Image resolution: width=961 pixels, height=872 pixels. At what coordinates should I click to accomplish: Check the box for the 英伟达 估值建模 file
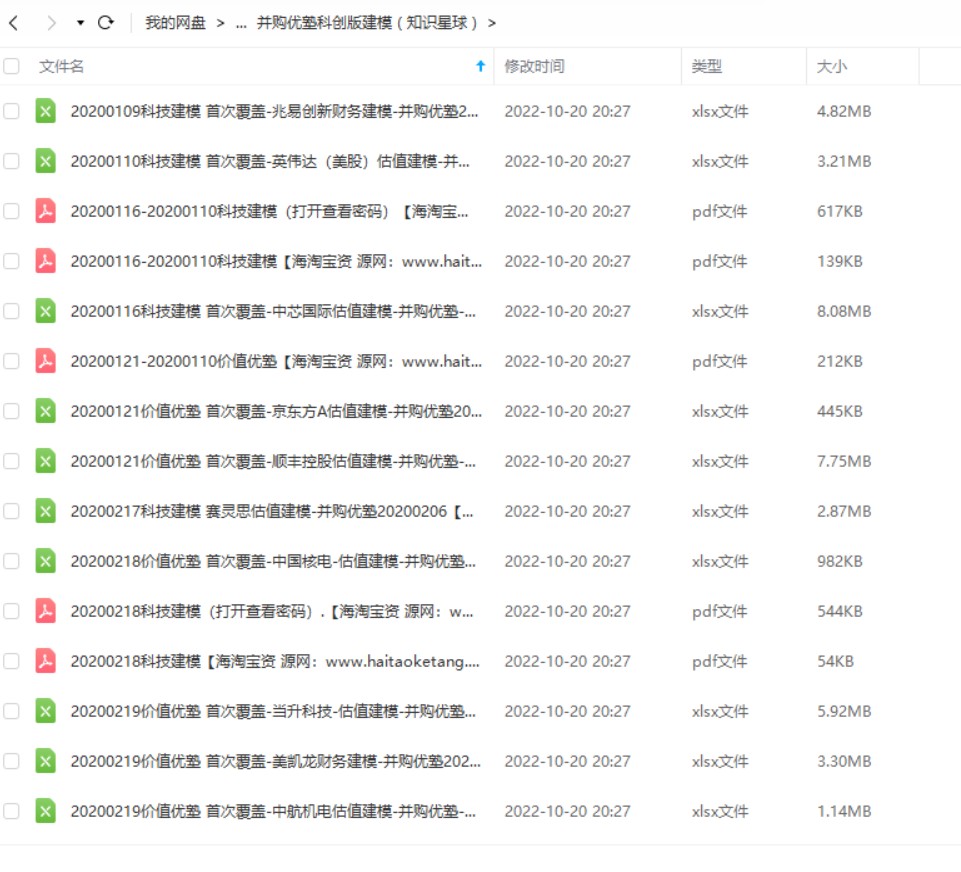point(11,161)
